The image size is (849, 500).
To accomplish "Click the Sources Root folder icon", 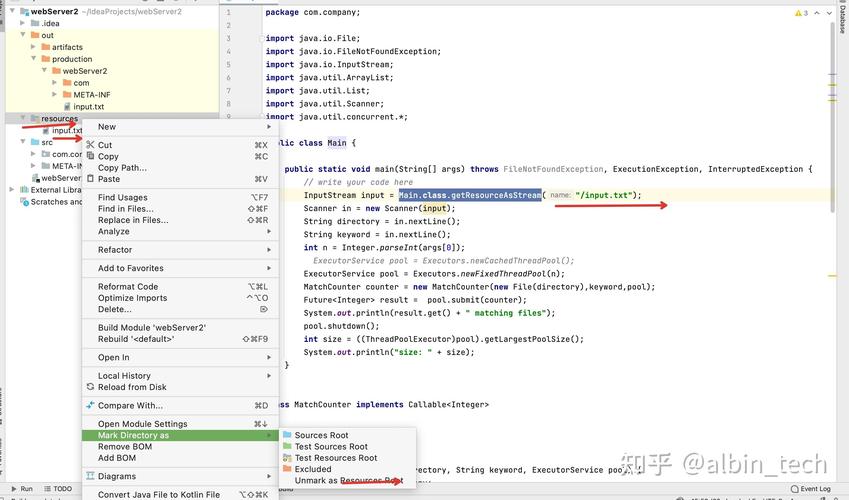I will pyautogui.click(x=287, y=434).
